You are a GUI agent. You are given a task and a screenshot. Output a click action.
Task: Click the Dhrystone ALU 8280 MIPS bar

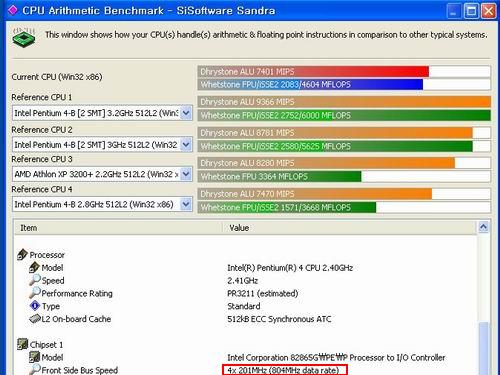pos(326,163)
